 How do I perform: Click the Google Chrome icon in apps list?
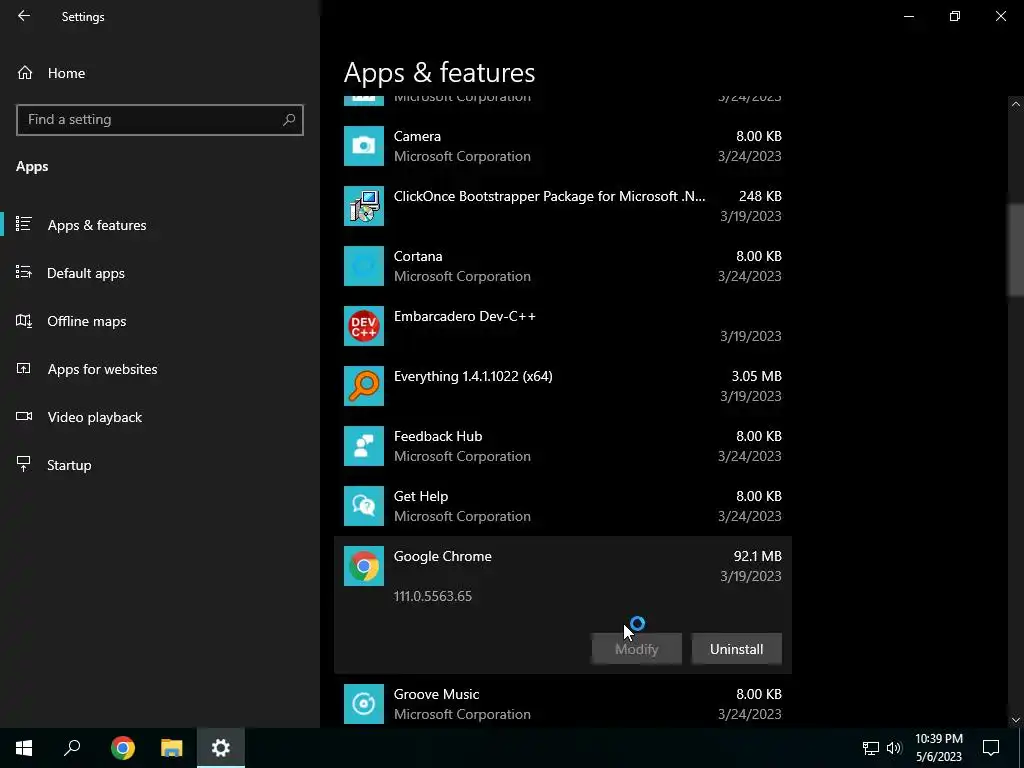364,566
